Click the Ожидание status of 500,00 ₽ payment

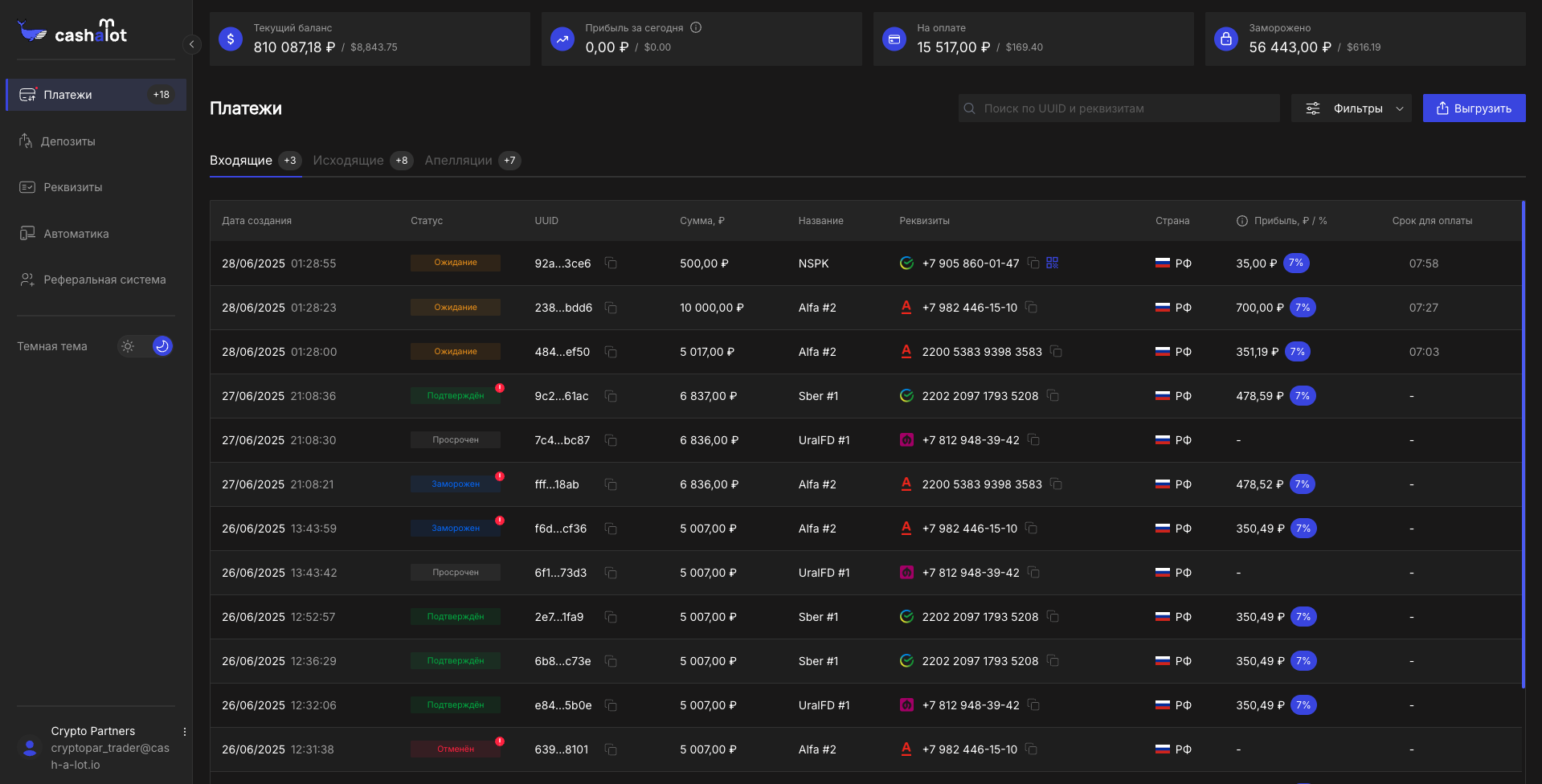[x=456, y=263]
